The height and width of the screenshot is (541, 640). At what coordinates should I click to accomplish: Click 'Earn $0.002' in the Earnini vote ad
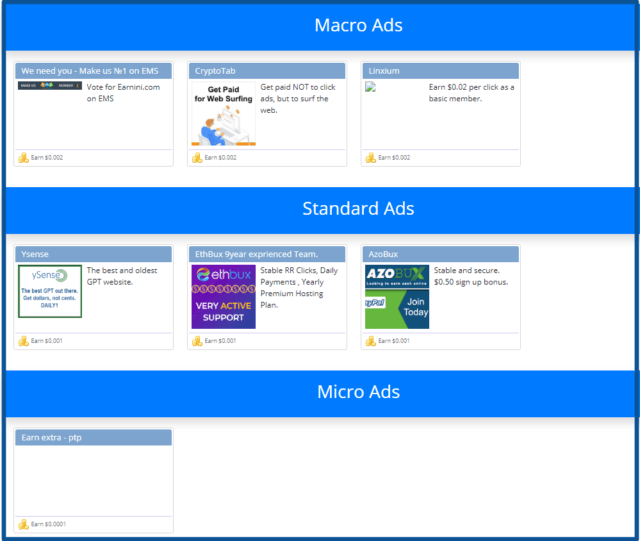point(47,158)
